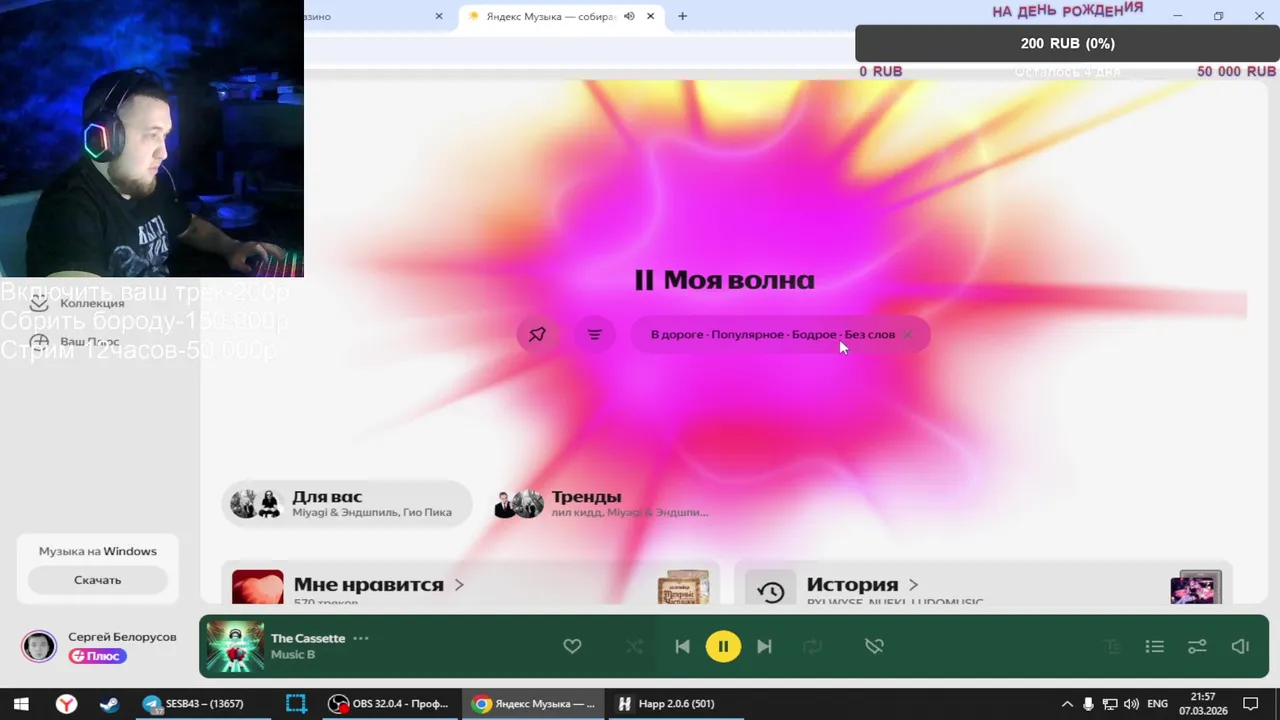Screen dimensions: 1280x720
Task: Open the play queue list icon
Action: point(1154,646)
